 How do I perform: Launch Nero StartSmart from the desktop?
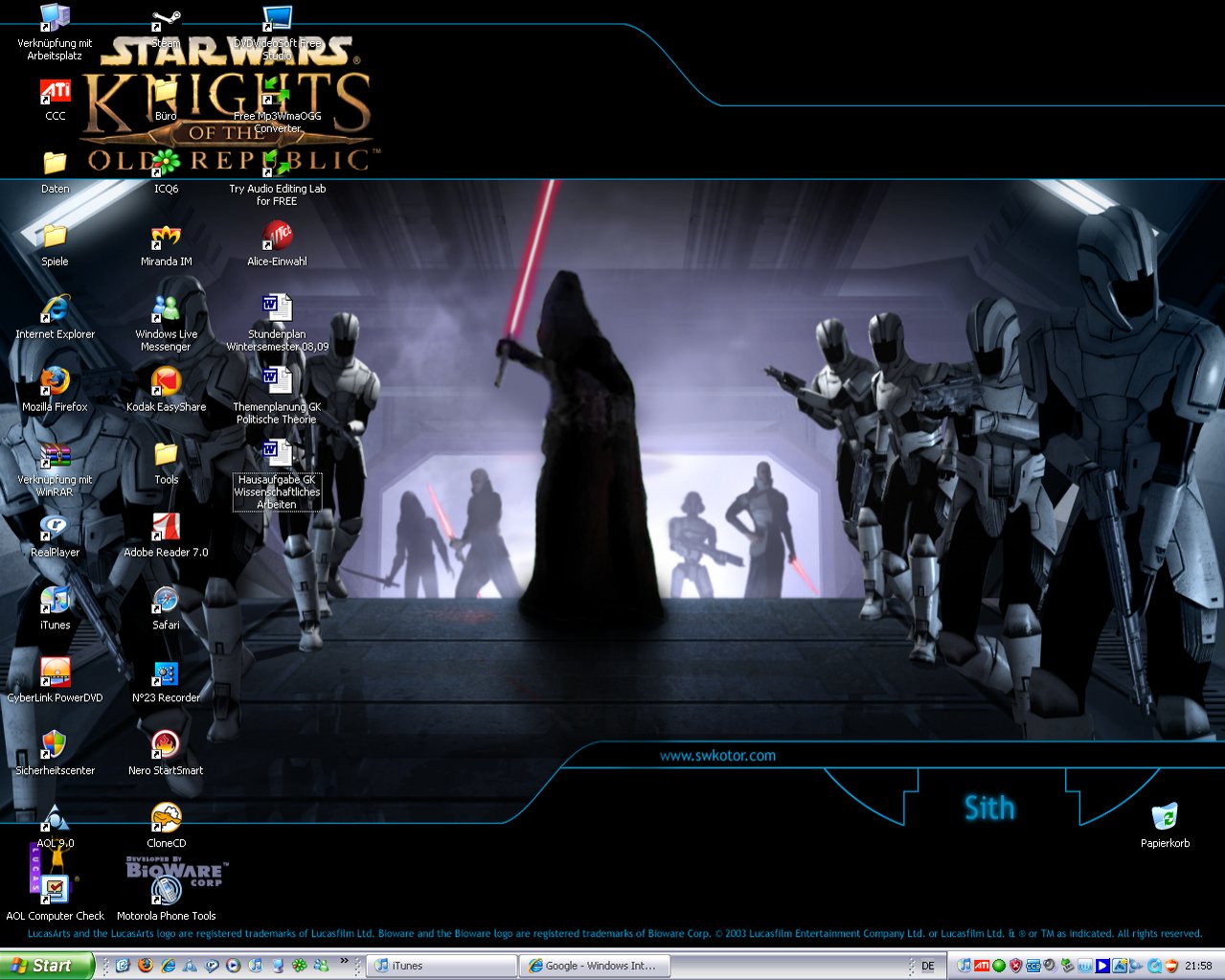166,745
